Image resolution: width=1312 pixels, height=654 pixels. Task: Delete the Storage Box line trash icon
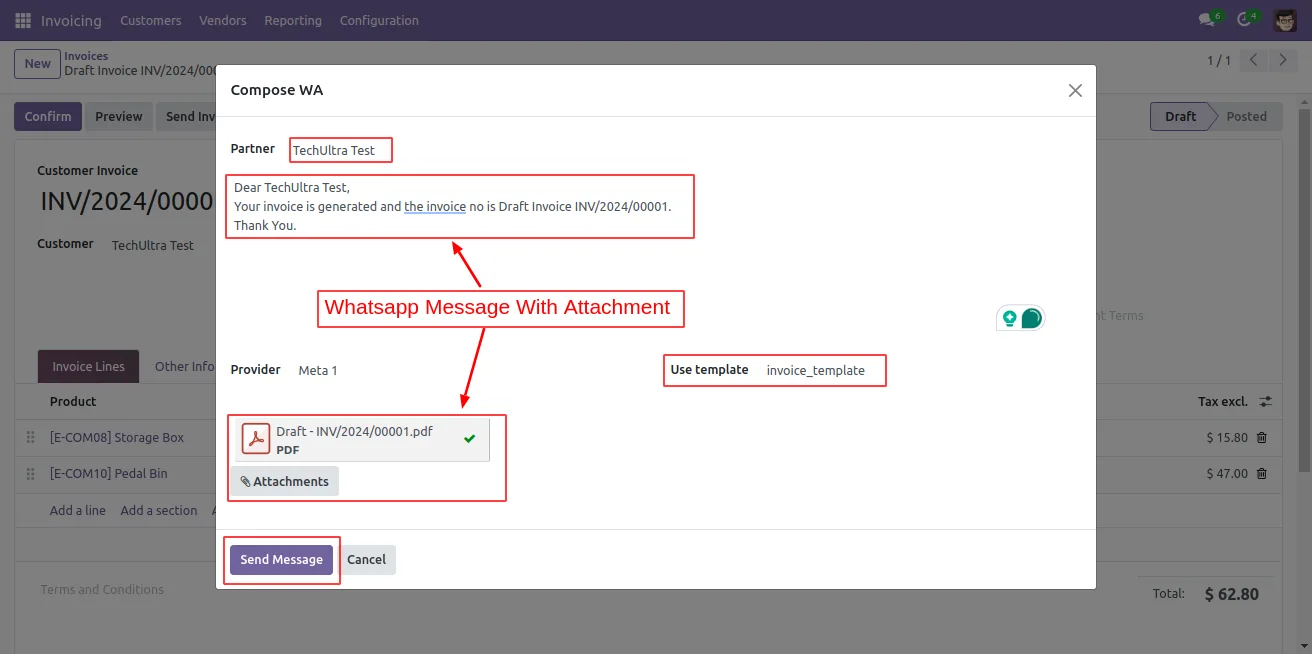pos(1262,437)
